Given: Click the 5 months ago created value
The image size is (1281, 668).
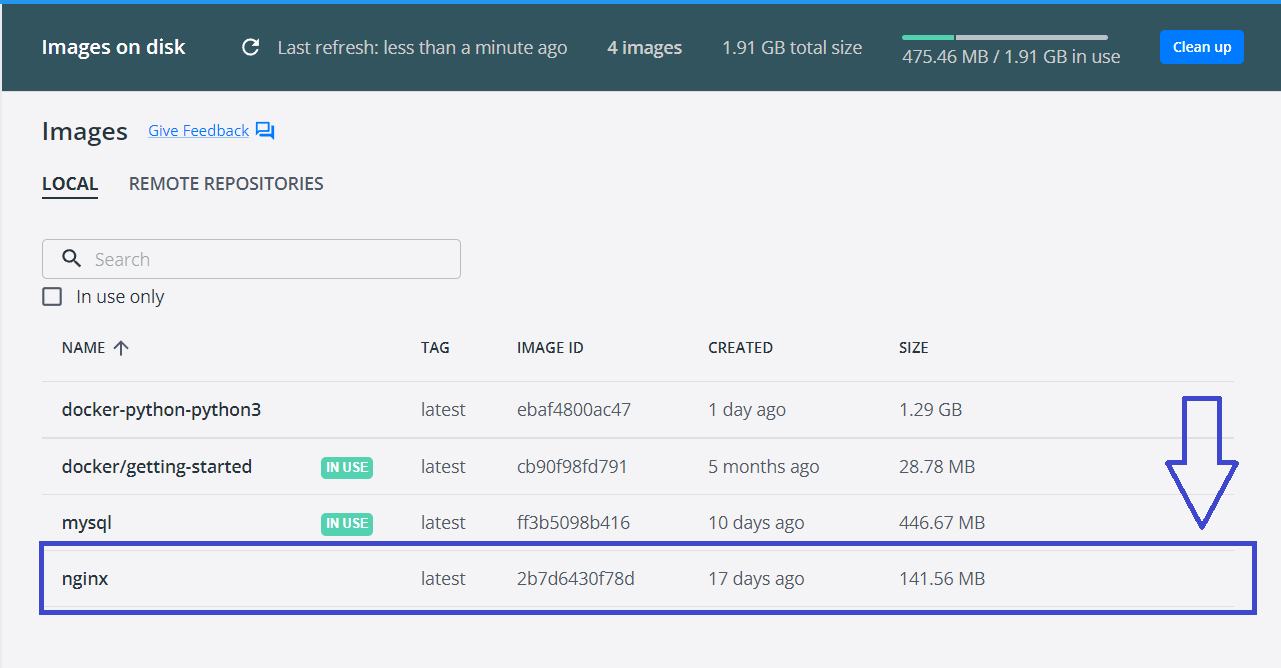Looking at the screenshot, I should [764, 467].
